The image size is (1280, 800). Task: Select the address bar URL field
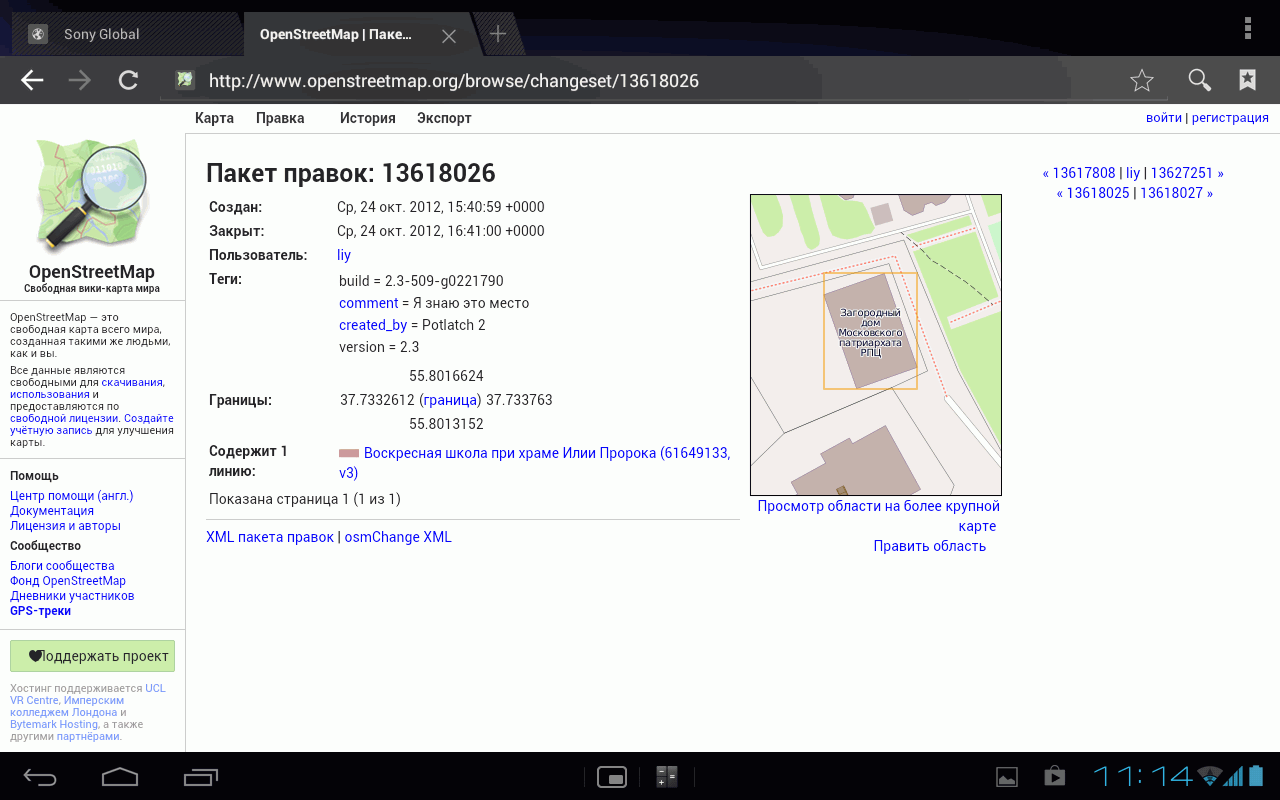(x=664, y=81)
